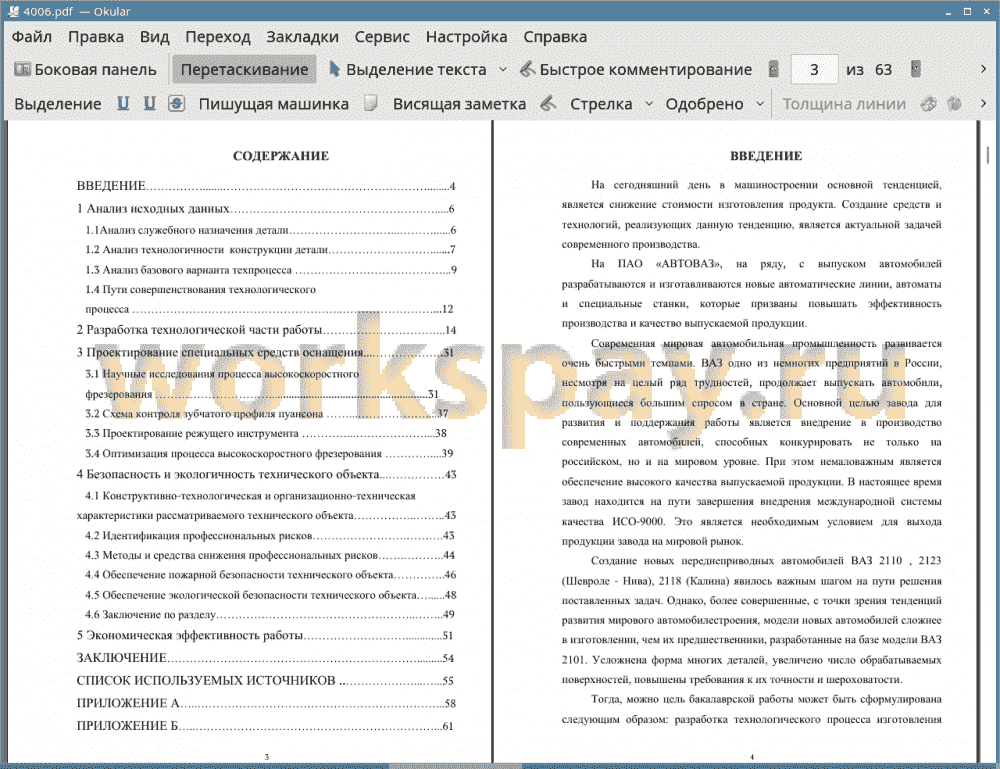The width and height of the screenshot is (1000, 769).
Task: Choose the Висящая заметка inline note tool
Action: [x=459, y=104]
